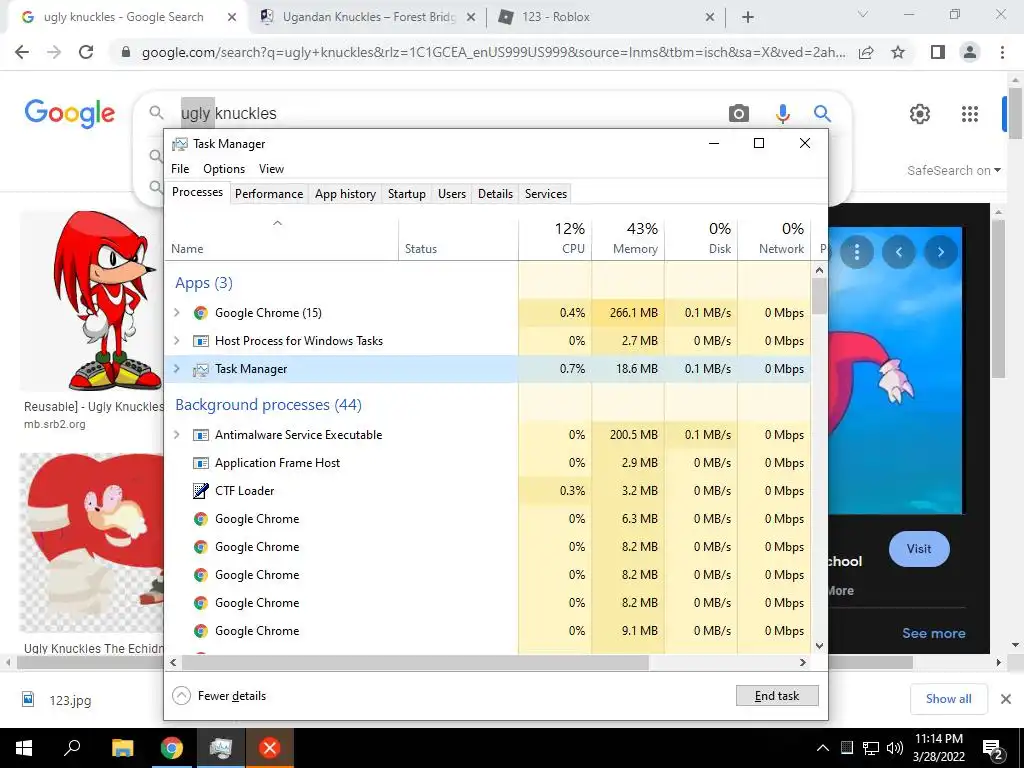The image size is (1024, 768).
Task: Open Task Manager Options menu
Action: tap(224, 169)
